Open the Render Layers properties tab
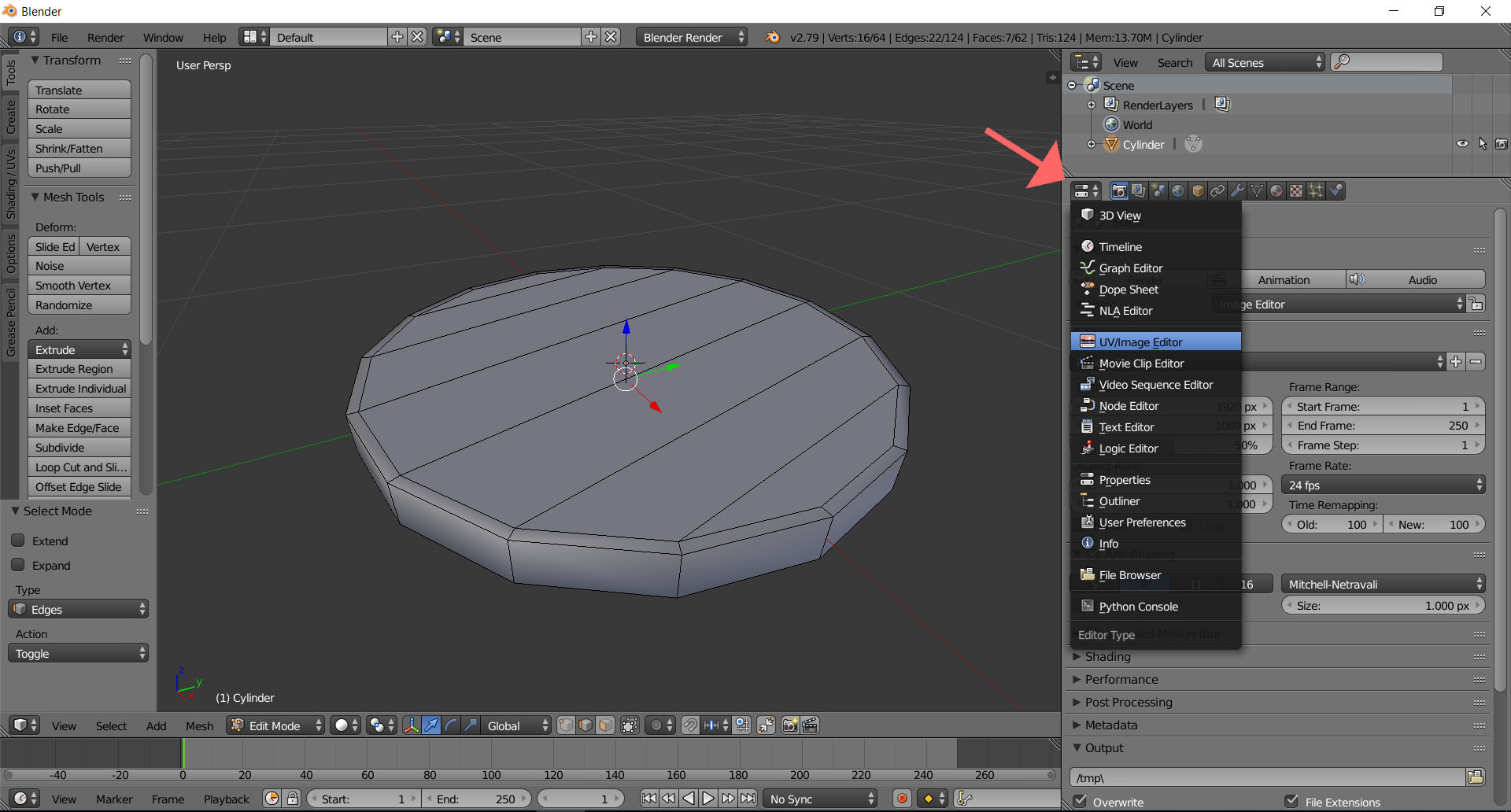1511x812 pixels. [x=1138, y=191]
